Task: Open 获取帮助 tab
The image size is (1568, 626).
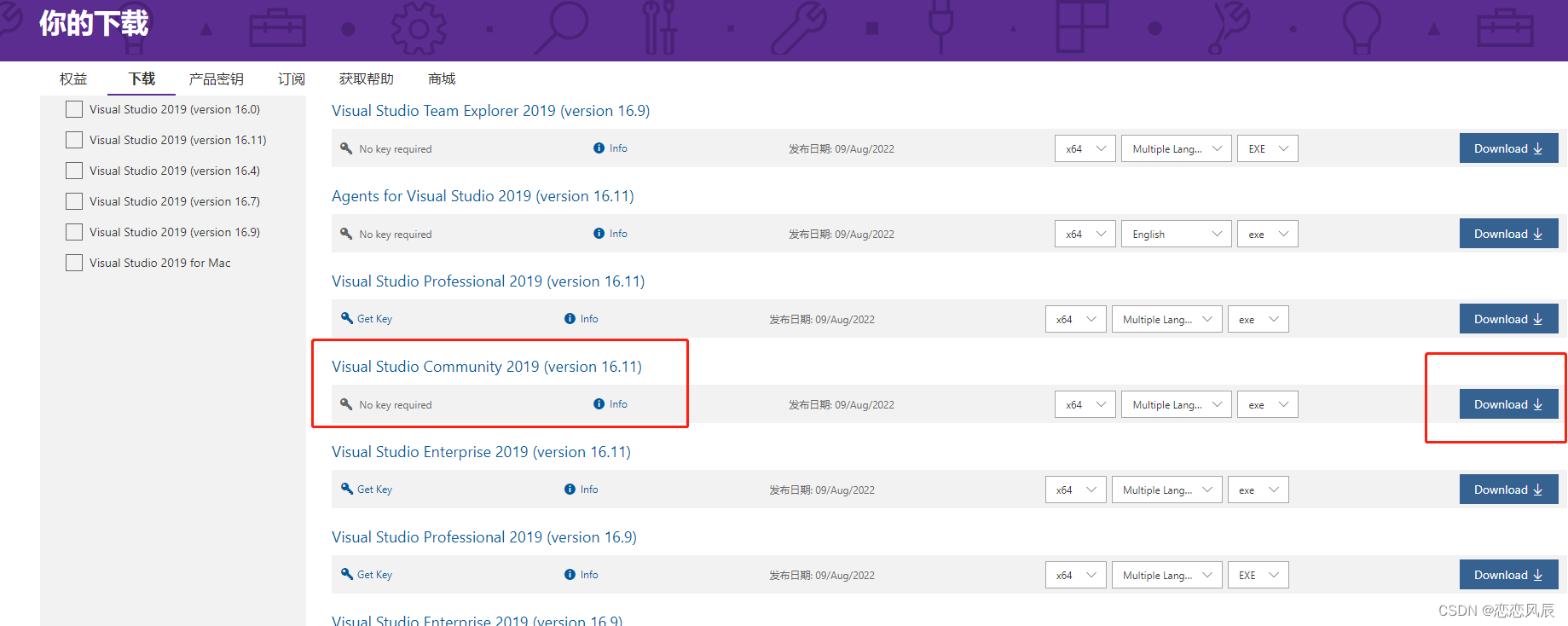Action: 367,78
